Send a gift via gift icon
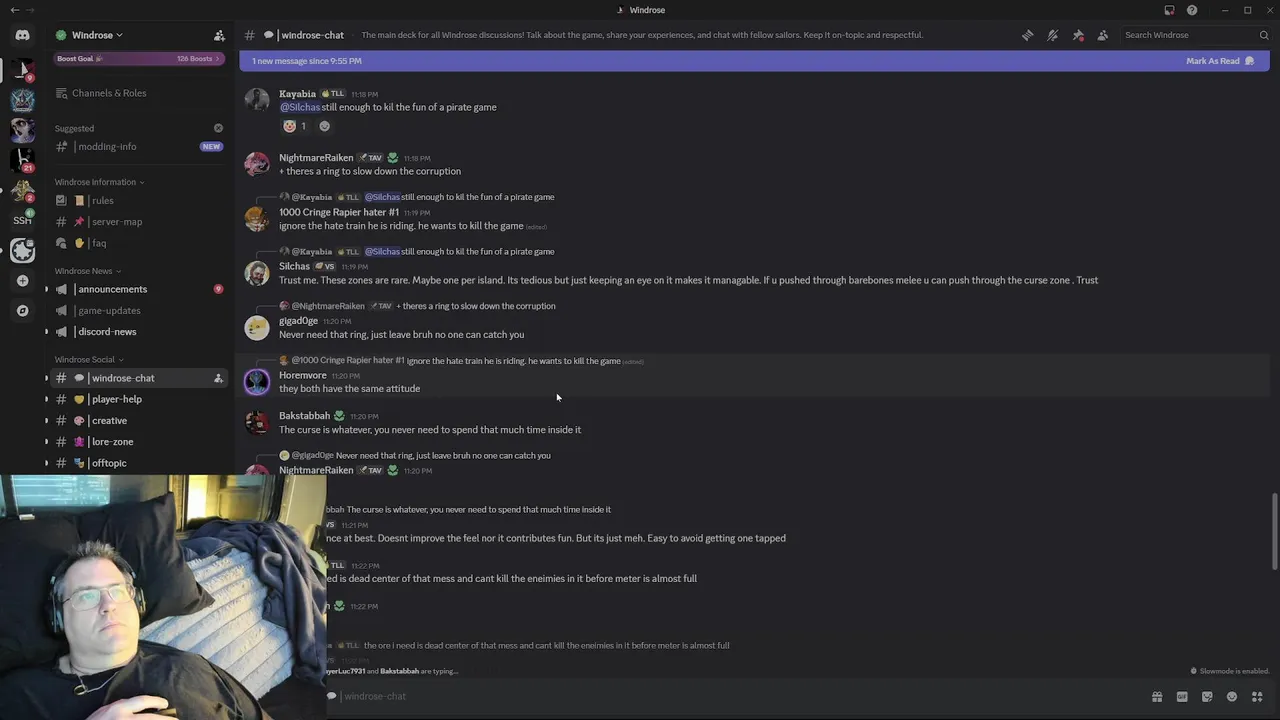Image resolution: width=1280 pixels, height=720 pixels. tap(1157, 697)
